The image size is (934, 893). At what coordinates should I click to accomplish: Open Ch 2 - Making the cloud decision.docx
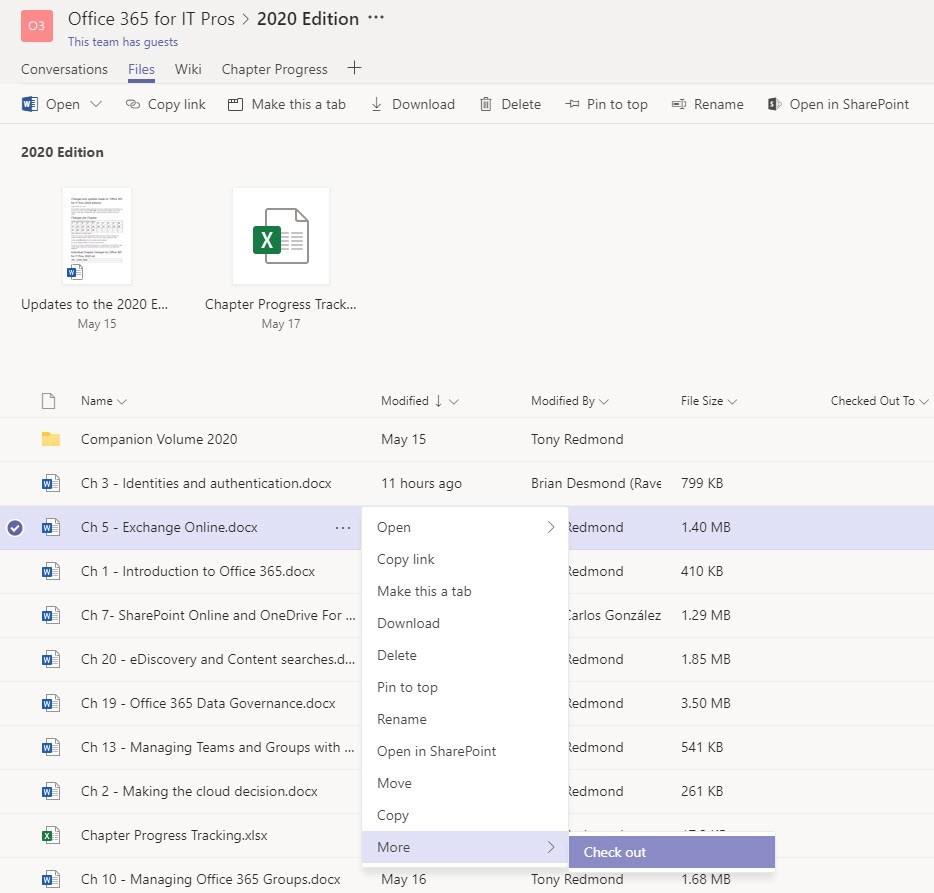[199, 791]
